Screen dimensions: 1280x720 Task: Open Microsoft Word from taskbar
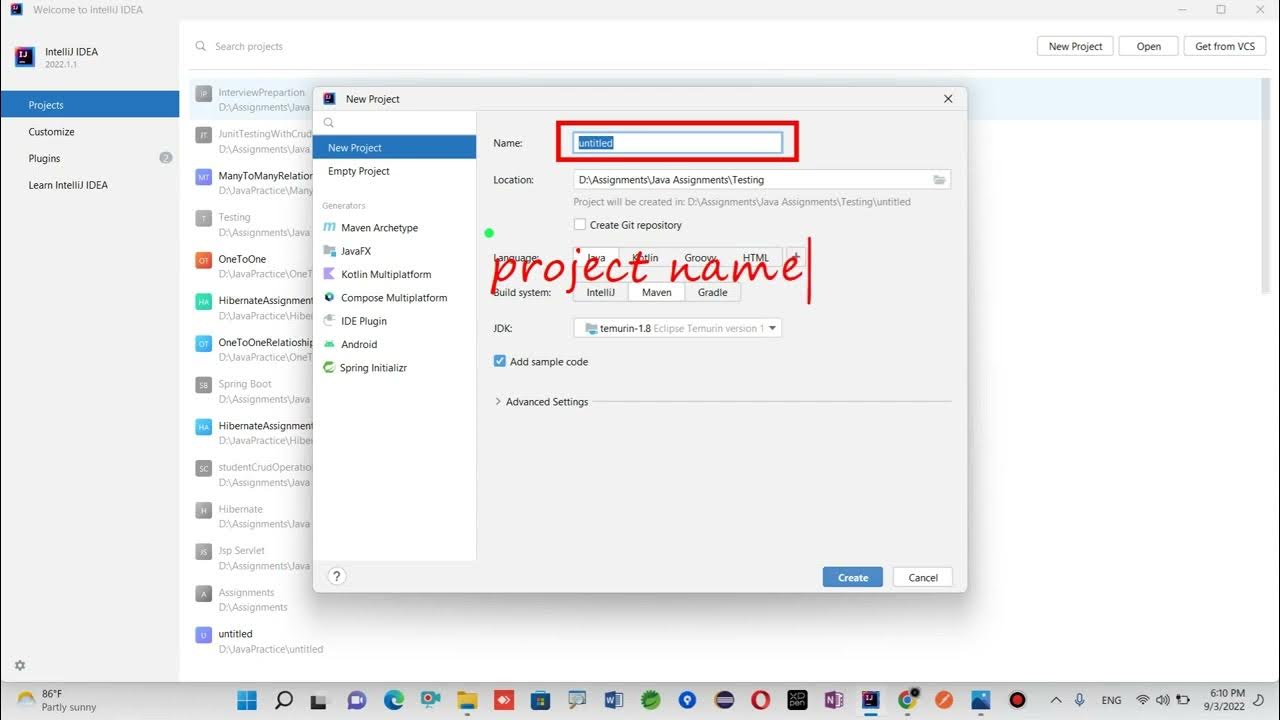click(x=613, y=700)
